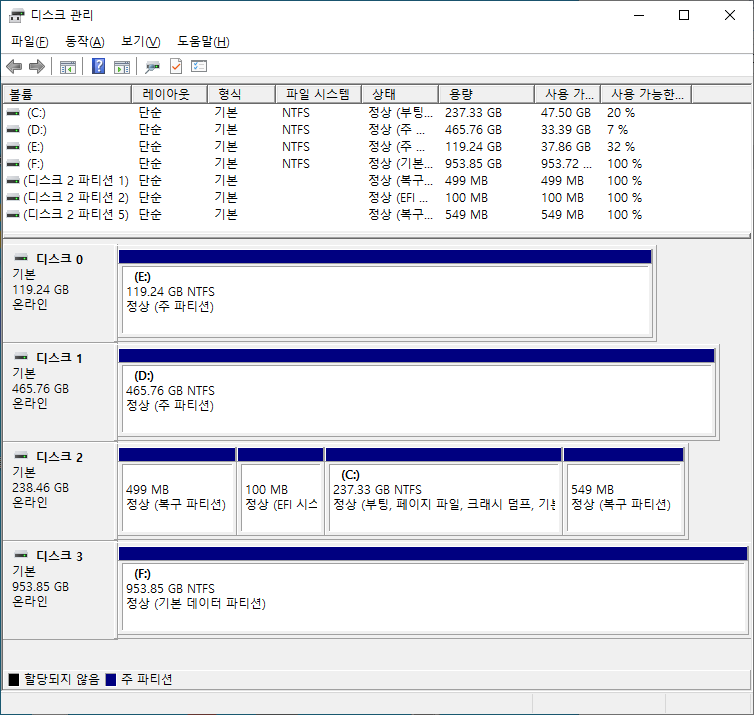
Task: Click the 정상 (EFI ... status cell
Action: pyautogui.click(x=398, y=197)
